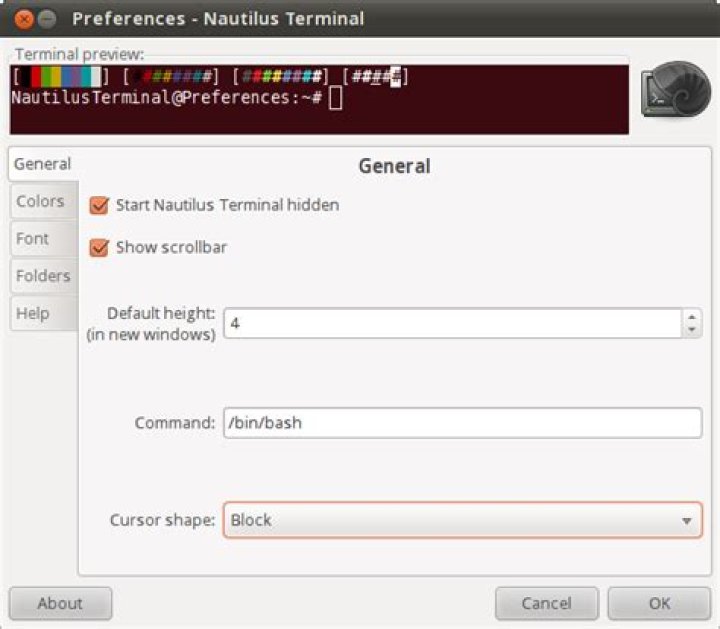Screen dimensions: 720x629
Task: Click the About button
Action: tap(60, 603)
